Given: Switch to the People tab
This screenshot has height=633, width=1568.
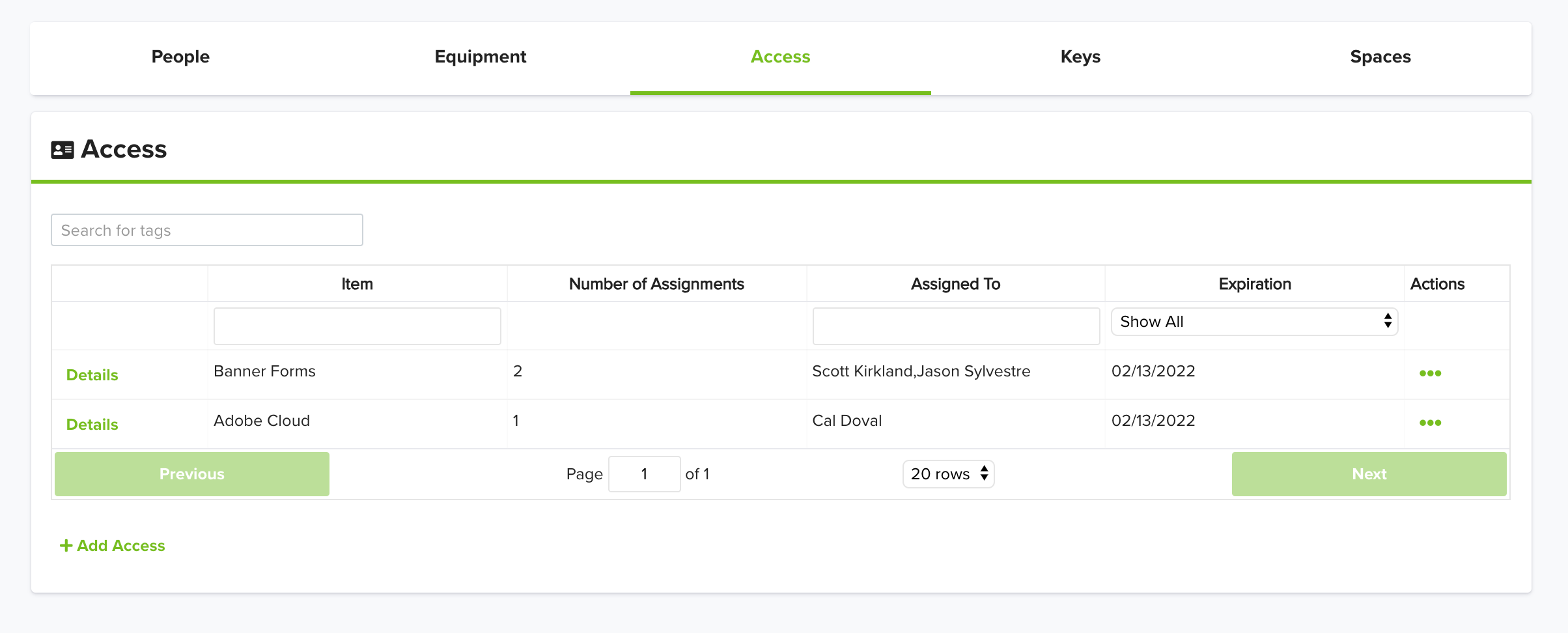Looking at the screenshot, I should coord(180,57).
